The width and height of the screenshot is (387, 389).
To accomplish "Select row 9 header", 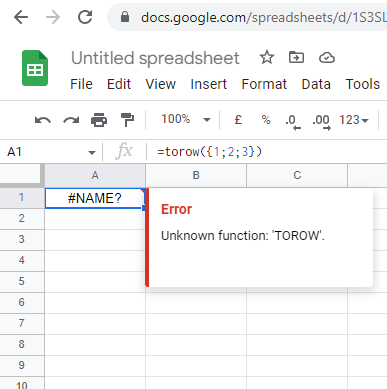I will tap(22, 366).
